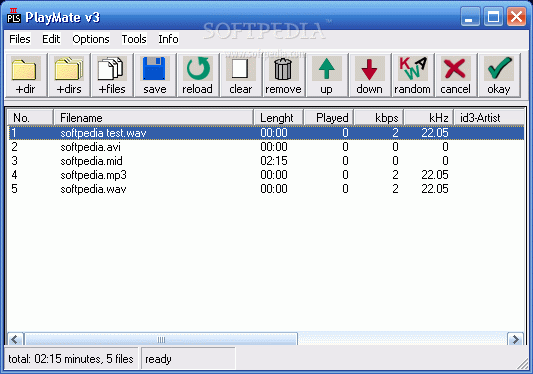Sort by the Played column header
Image resolution: width=533 pixels, height=374 pixels.
(x=329, y=118)
